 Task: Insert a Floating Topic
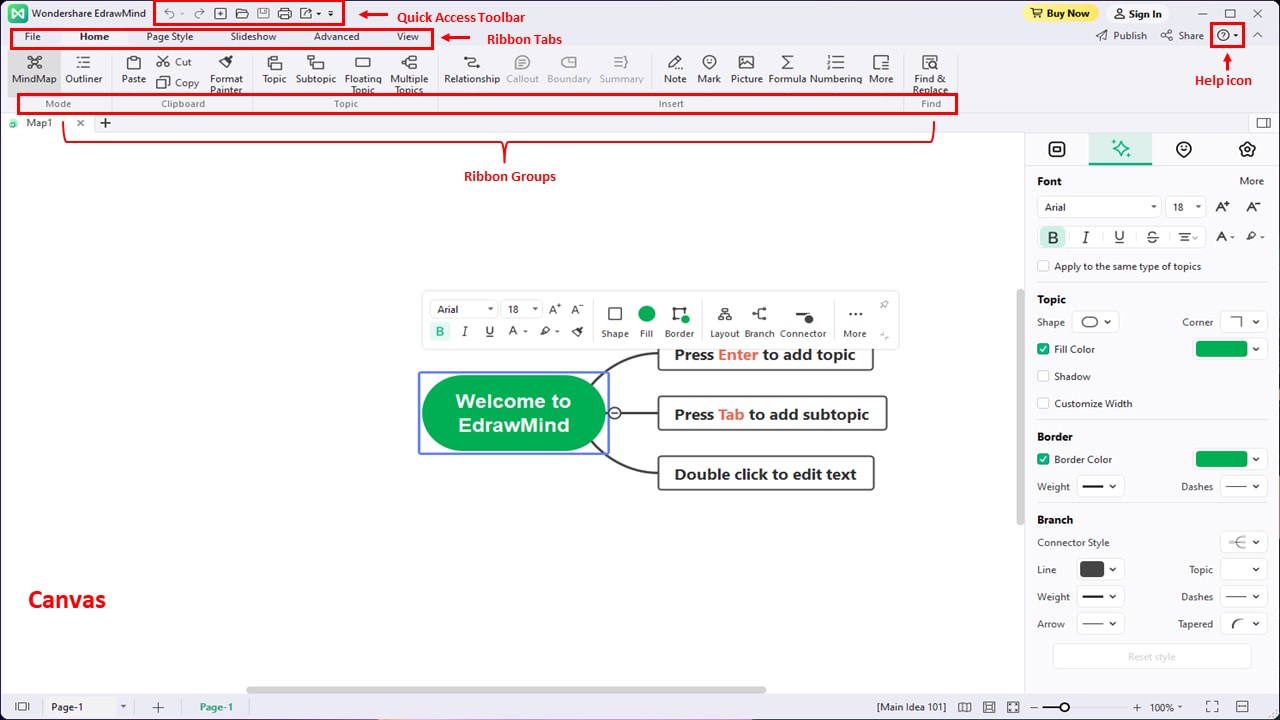coord(363,74)
